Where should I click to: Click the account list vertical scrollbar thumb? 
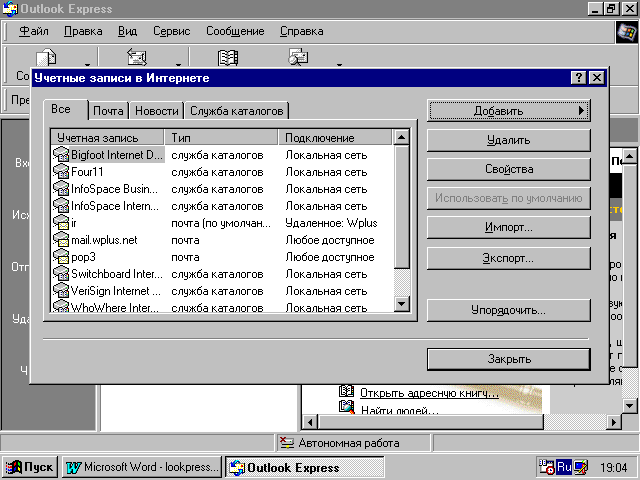(x=401, y=207)
